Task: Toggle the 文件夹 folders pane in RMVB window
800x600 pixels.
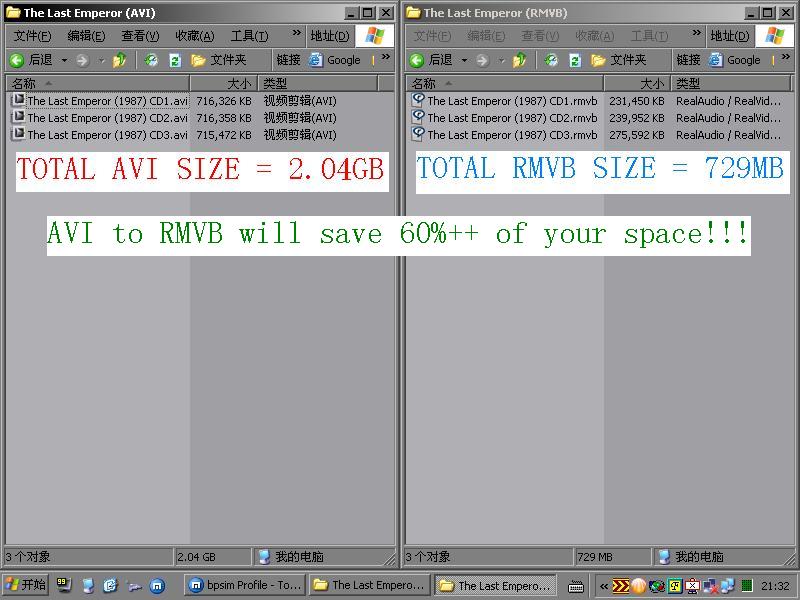Action: (618, 60)
